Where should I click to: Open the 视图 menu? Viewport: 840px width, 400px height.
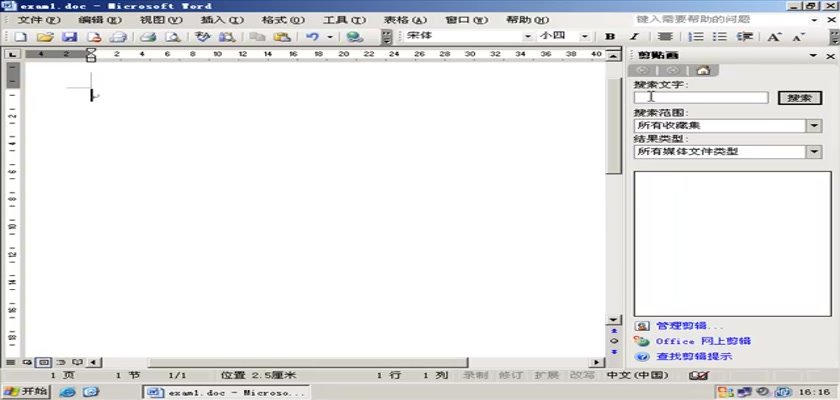[161, 20]
